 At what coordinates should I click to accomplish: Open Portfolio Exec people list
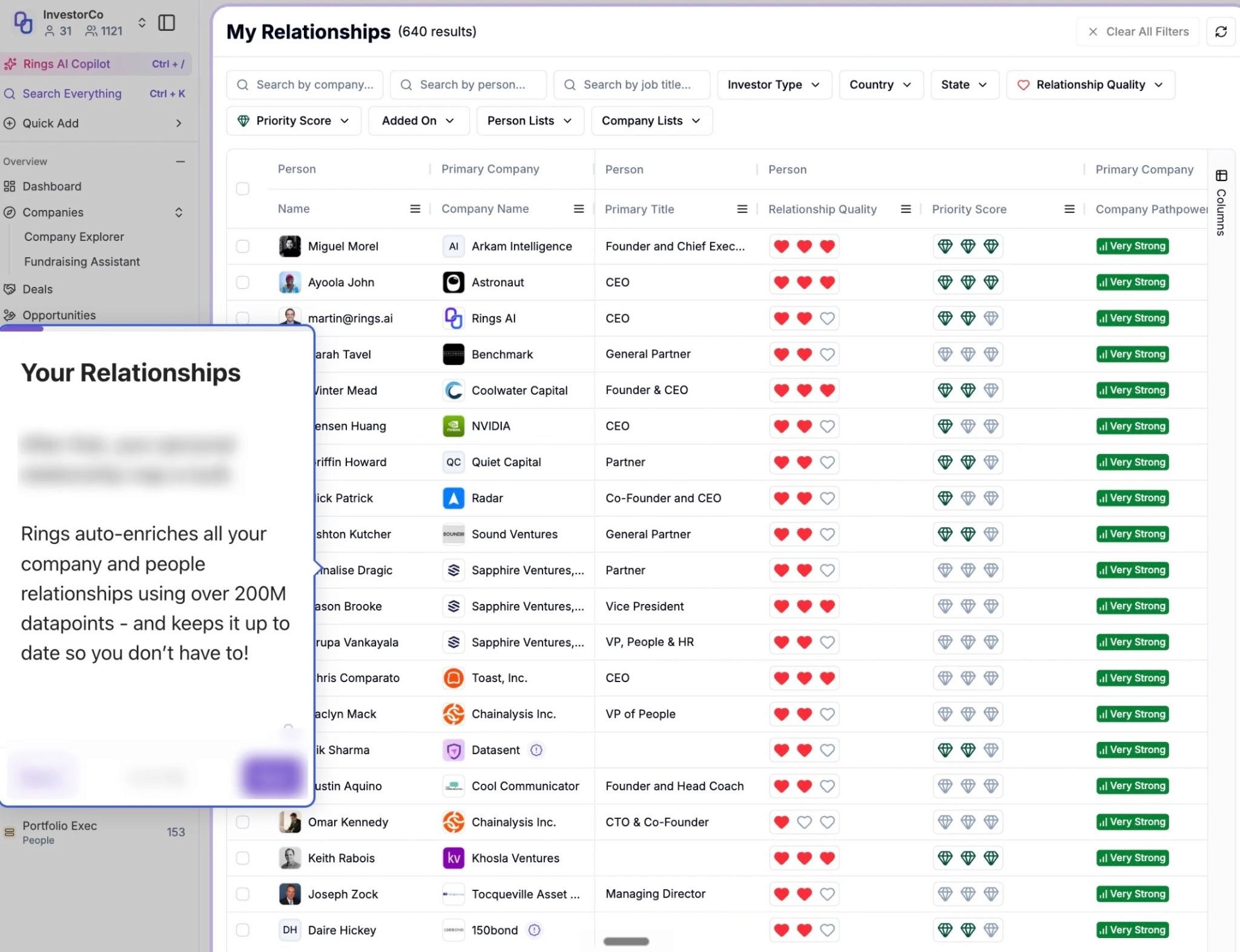point(96,832)
